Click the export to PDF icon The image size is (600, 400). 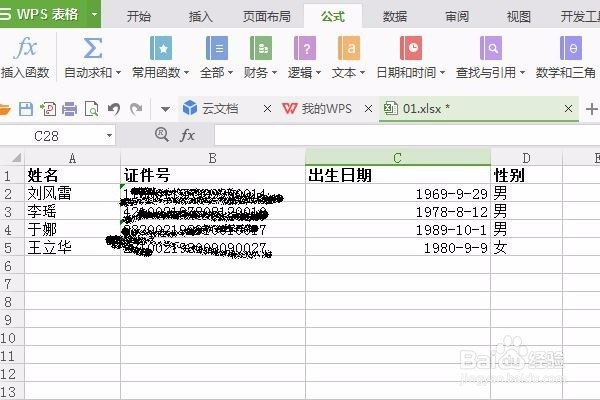pos(48,109)
